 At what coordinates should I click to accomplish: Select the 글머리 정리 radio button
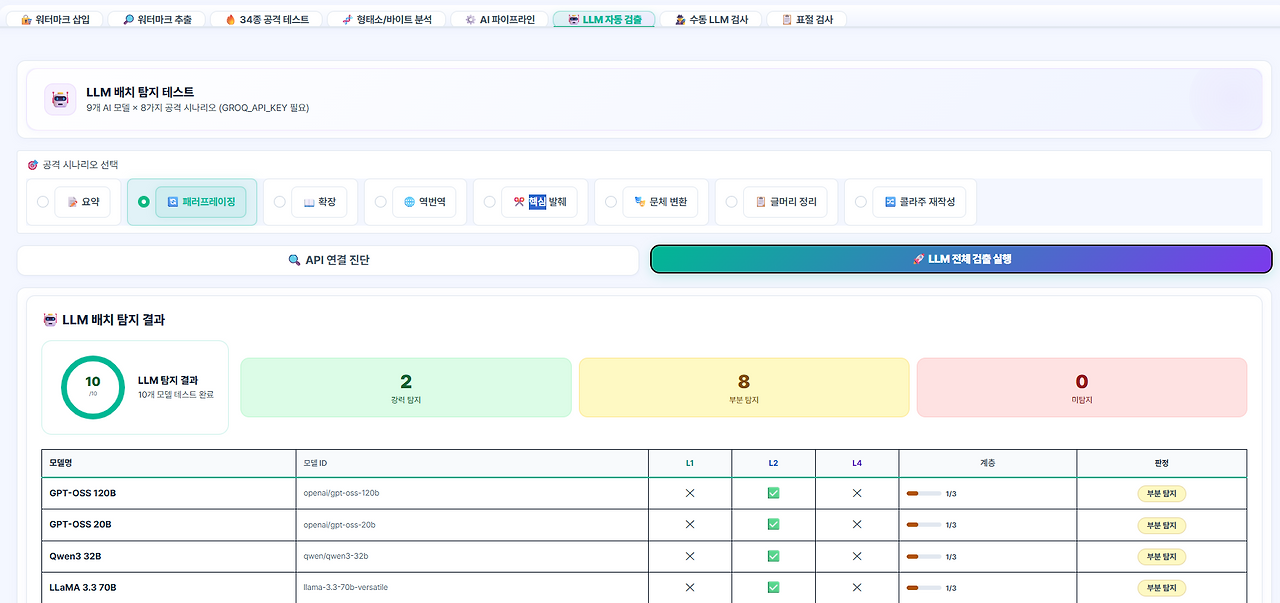[x=731, y=202]
